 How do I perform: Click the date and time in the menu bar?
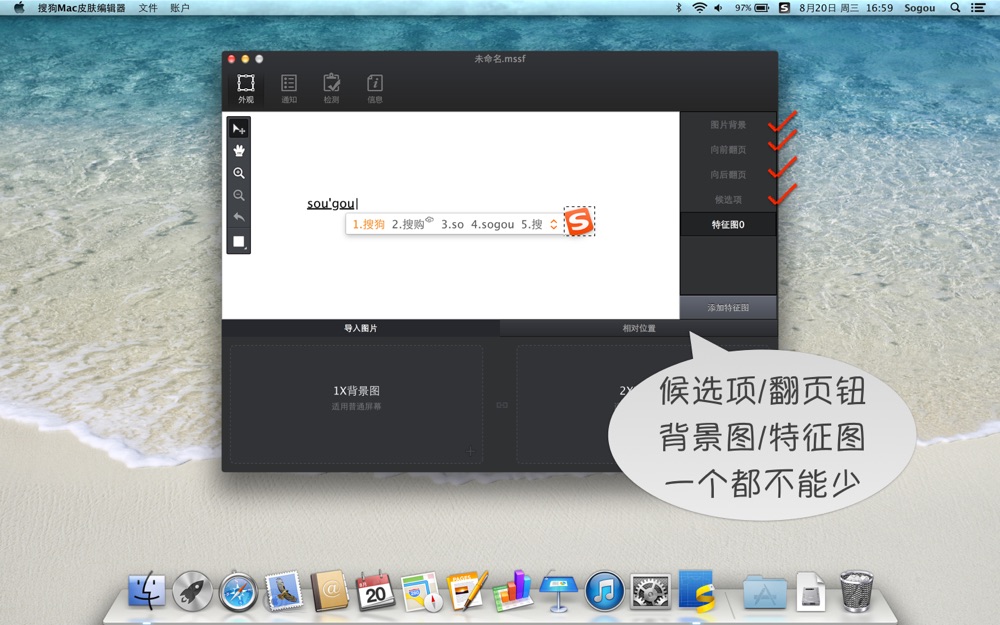pos(846,8)
